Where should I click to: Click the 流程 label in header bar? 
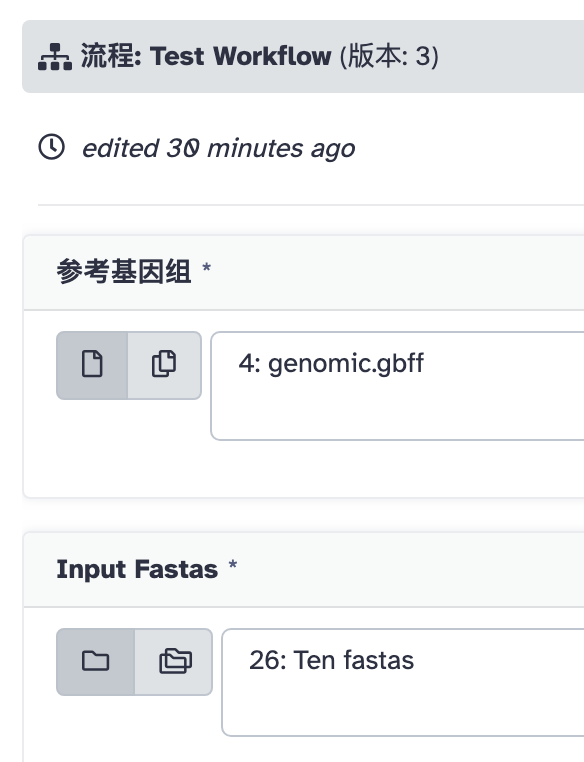[111, 56]
